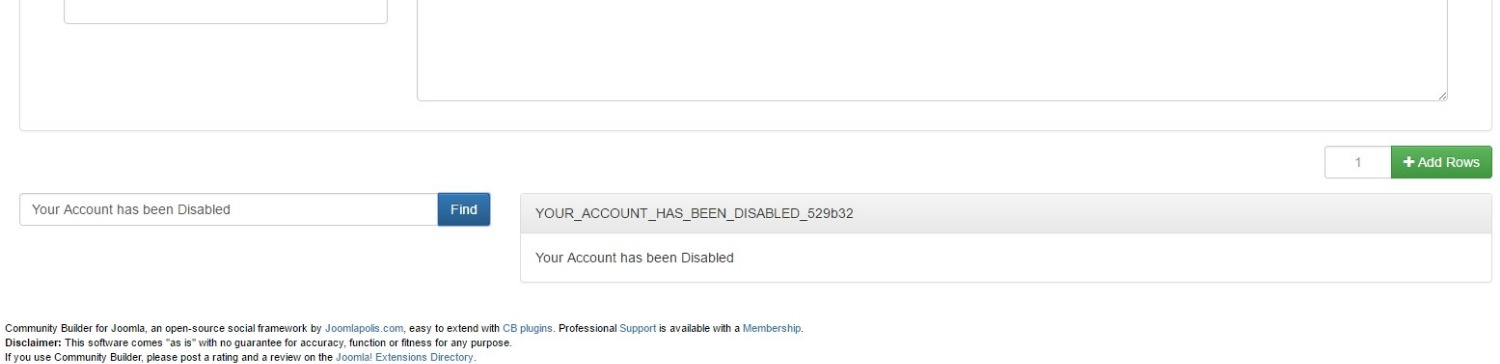Open the Joomlapolis.com link
1500x364 pixels.
(x=364, y=328)
